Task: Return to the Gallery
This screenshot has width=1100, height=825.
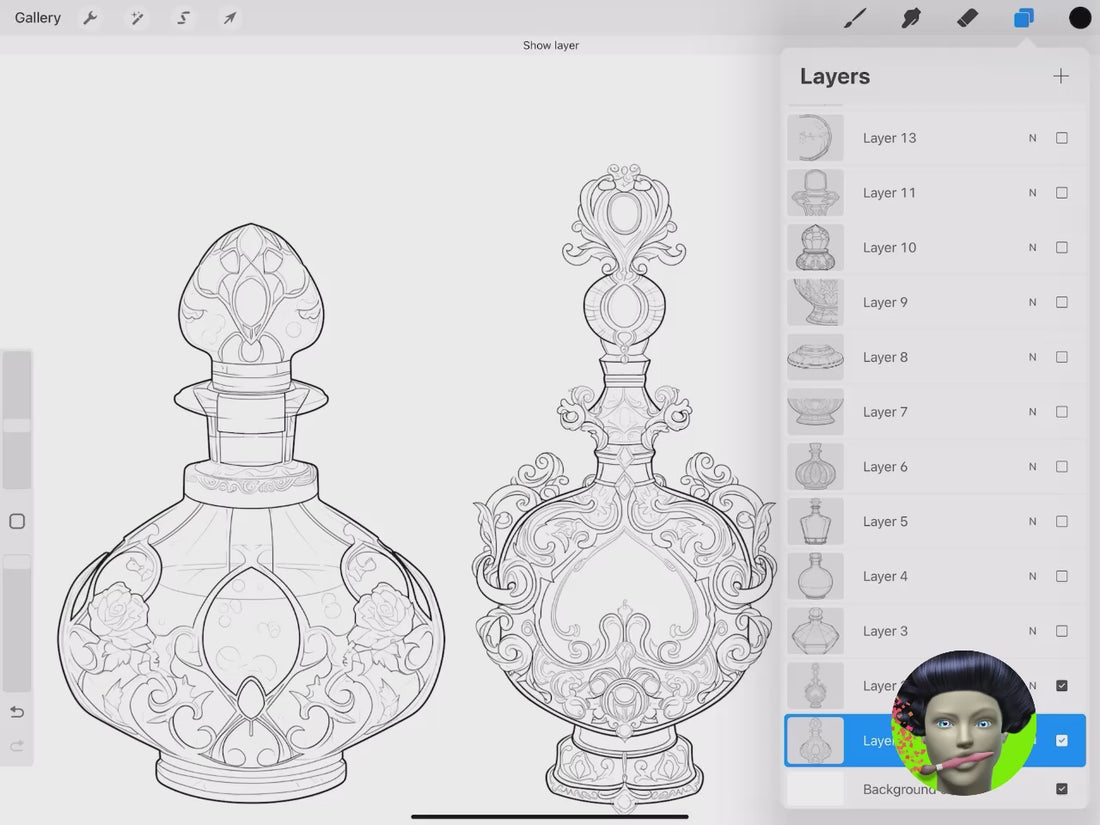Action: (38, 18)
